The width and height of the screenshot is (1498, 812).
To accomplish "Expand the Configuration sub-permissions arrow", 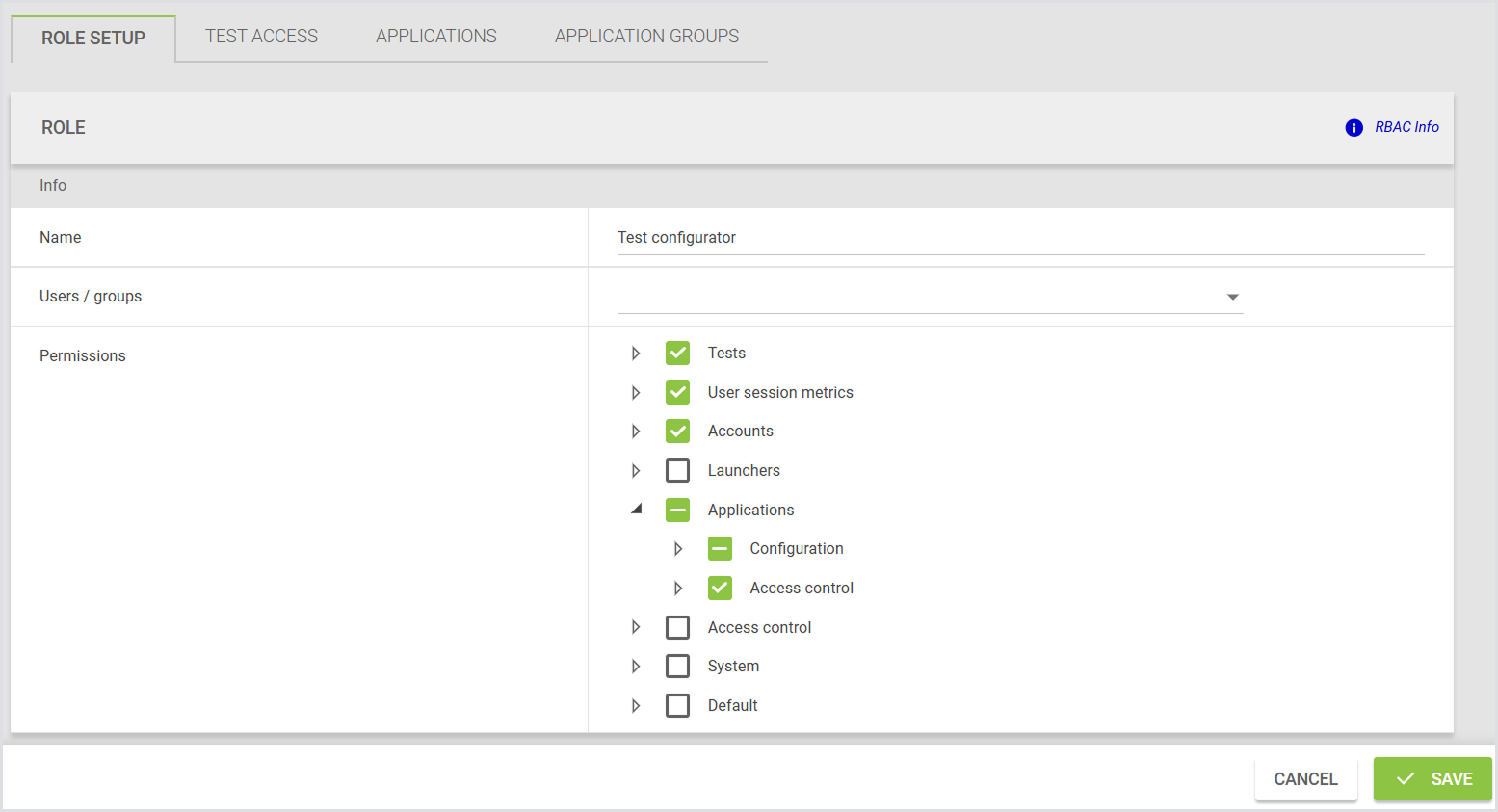I will tap(678, 549).
